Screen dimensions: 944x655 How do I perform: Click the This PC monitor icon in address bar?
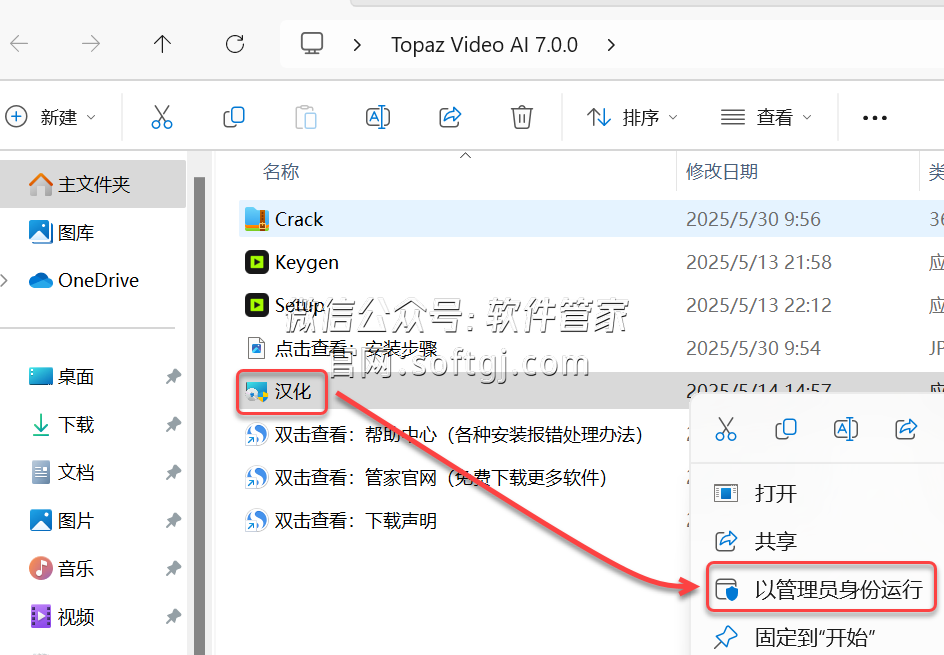pyautogui.click(x=312, y=44)
